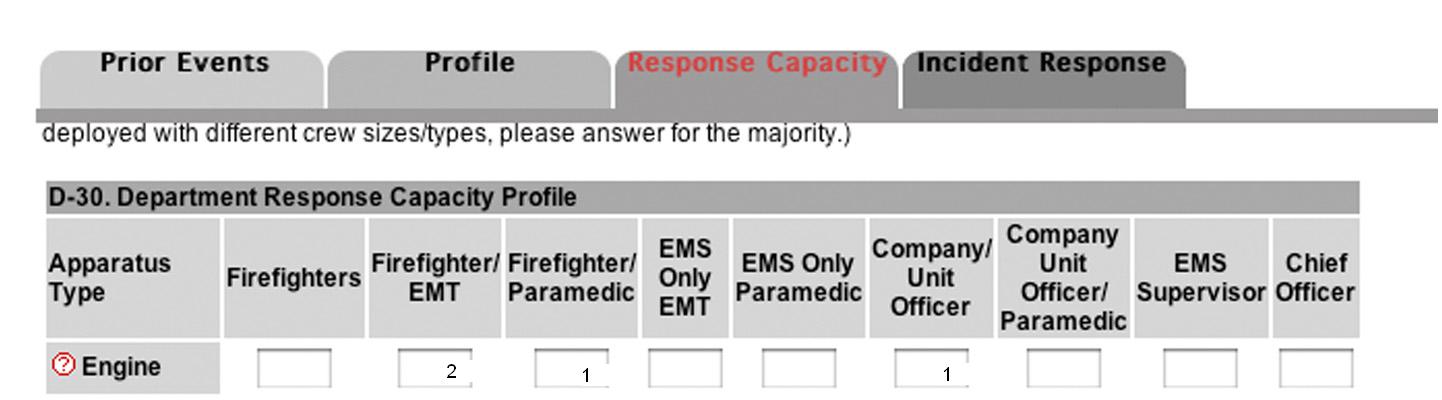
Task: Click the Engine row label
Action: [x=121, y=367]
